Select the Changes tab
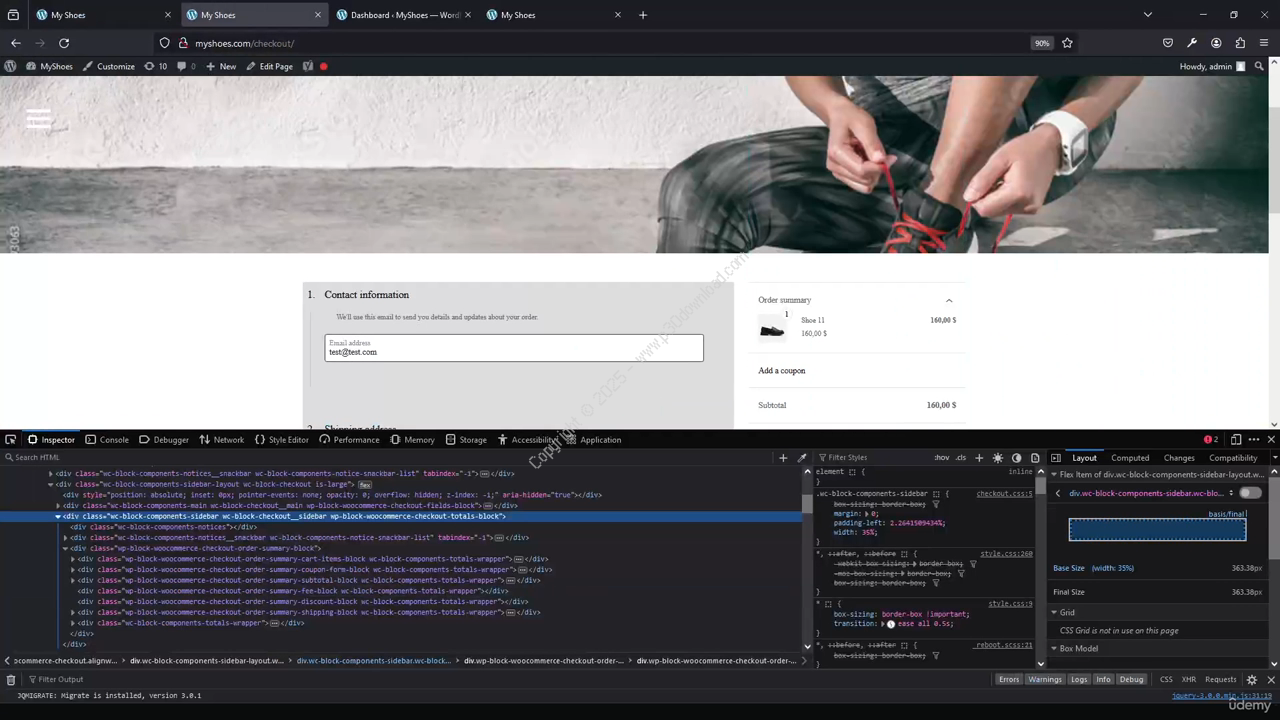The width and height of the screenshot is (1280, 720). [x=1179, y=457]
